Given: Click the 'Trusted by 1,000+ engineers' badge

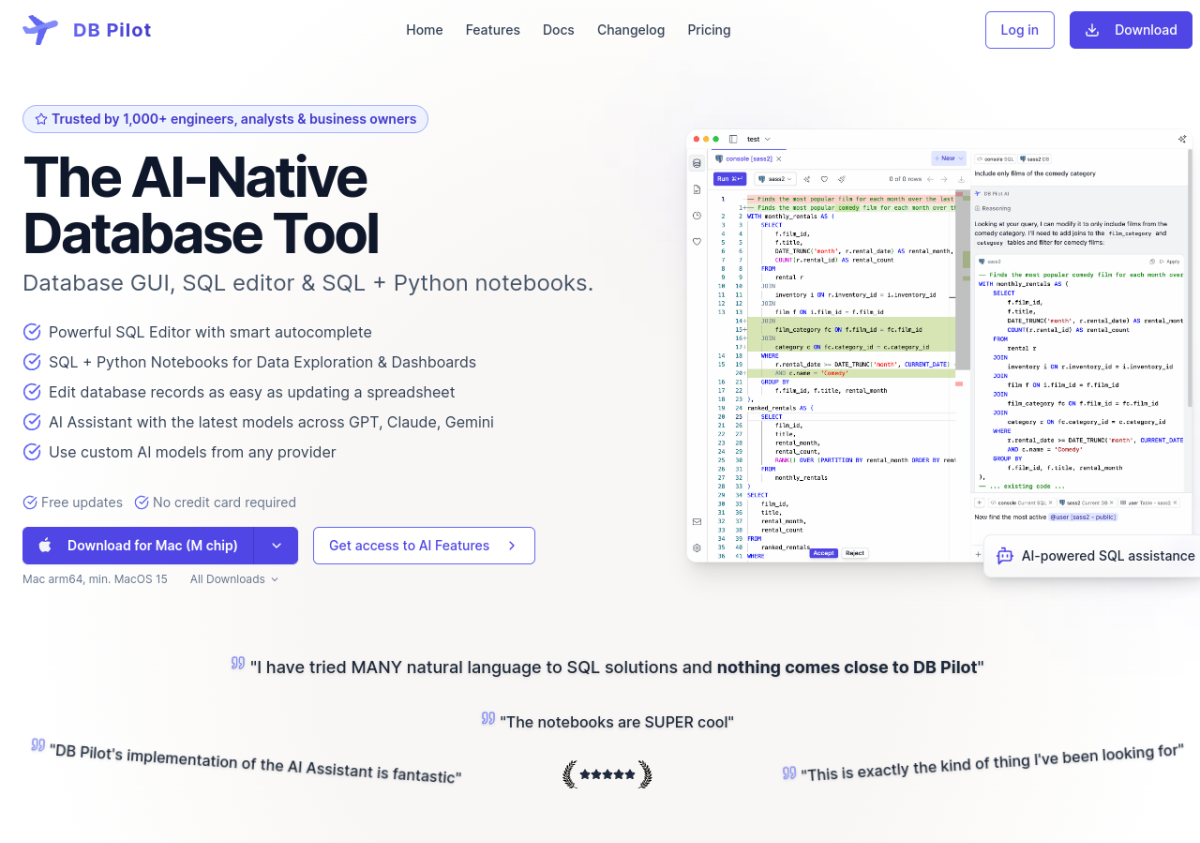Looking at the screenshot, I should (x=226, y=119).
